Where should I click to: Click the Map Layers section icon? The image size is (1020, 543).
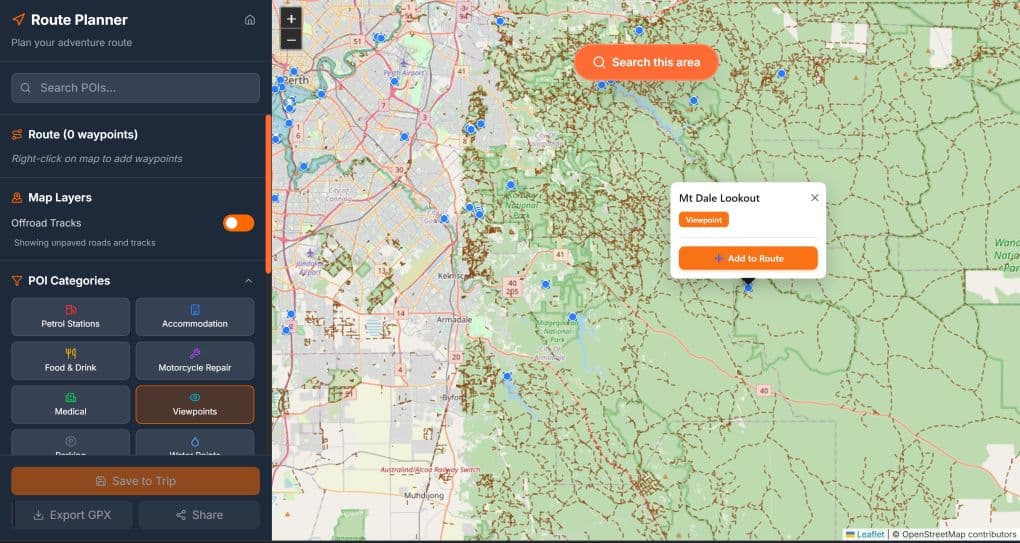pyautogui.click(x=17, y=198)
